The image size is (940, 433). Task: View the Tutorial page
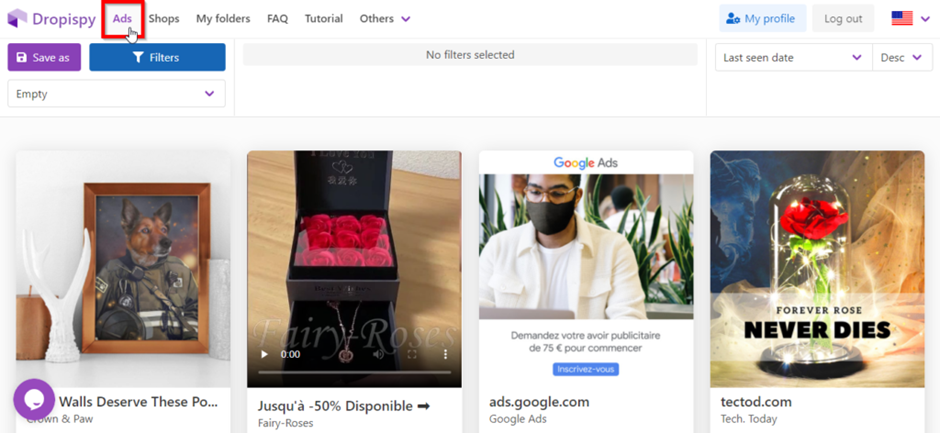coord(324,19)
